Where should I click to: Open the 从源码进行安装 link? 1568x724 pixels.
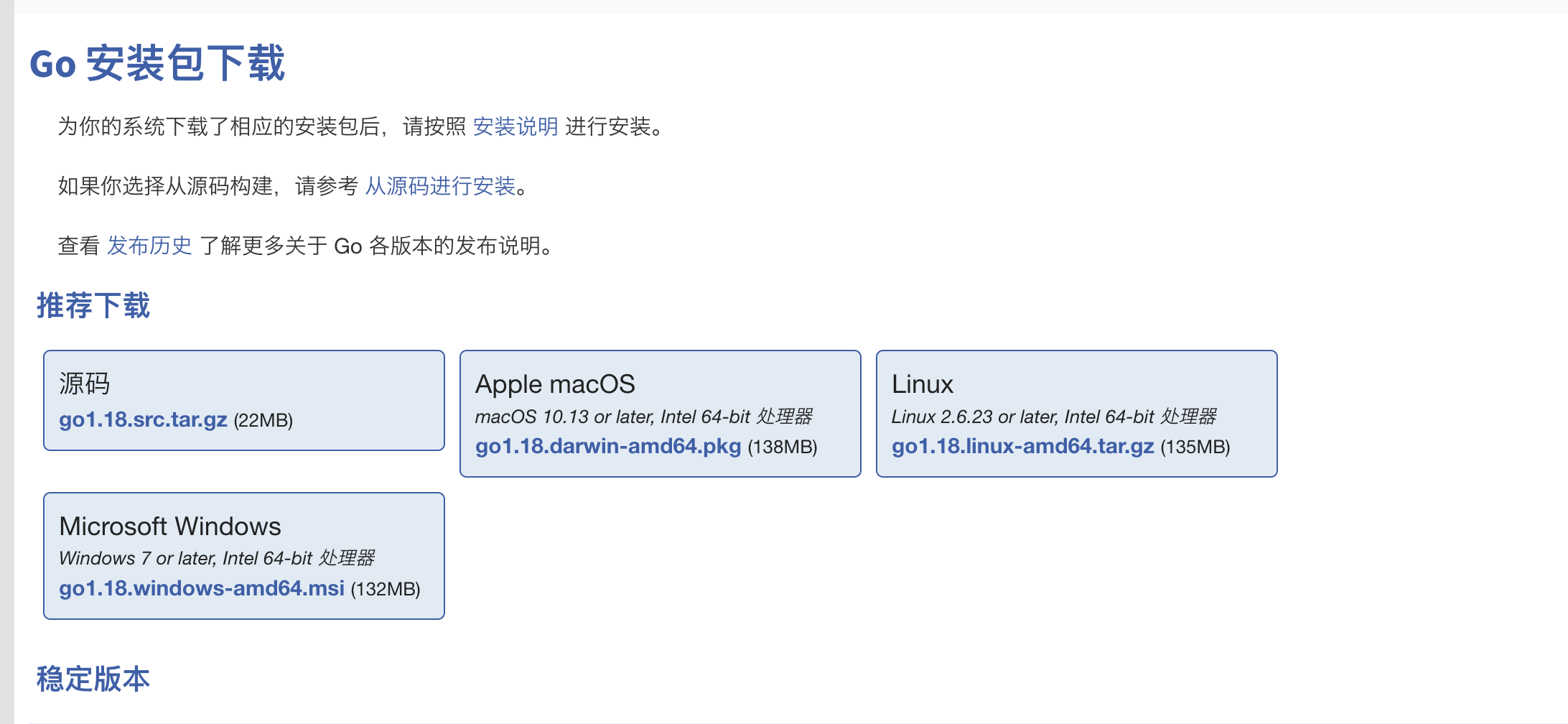click(x=440, y=186)
